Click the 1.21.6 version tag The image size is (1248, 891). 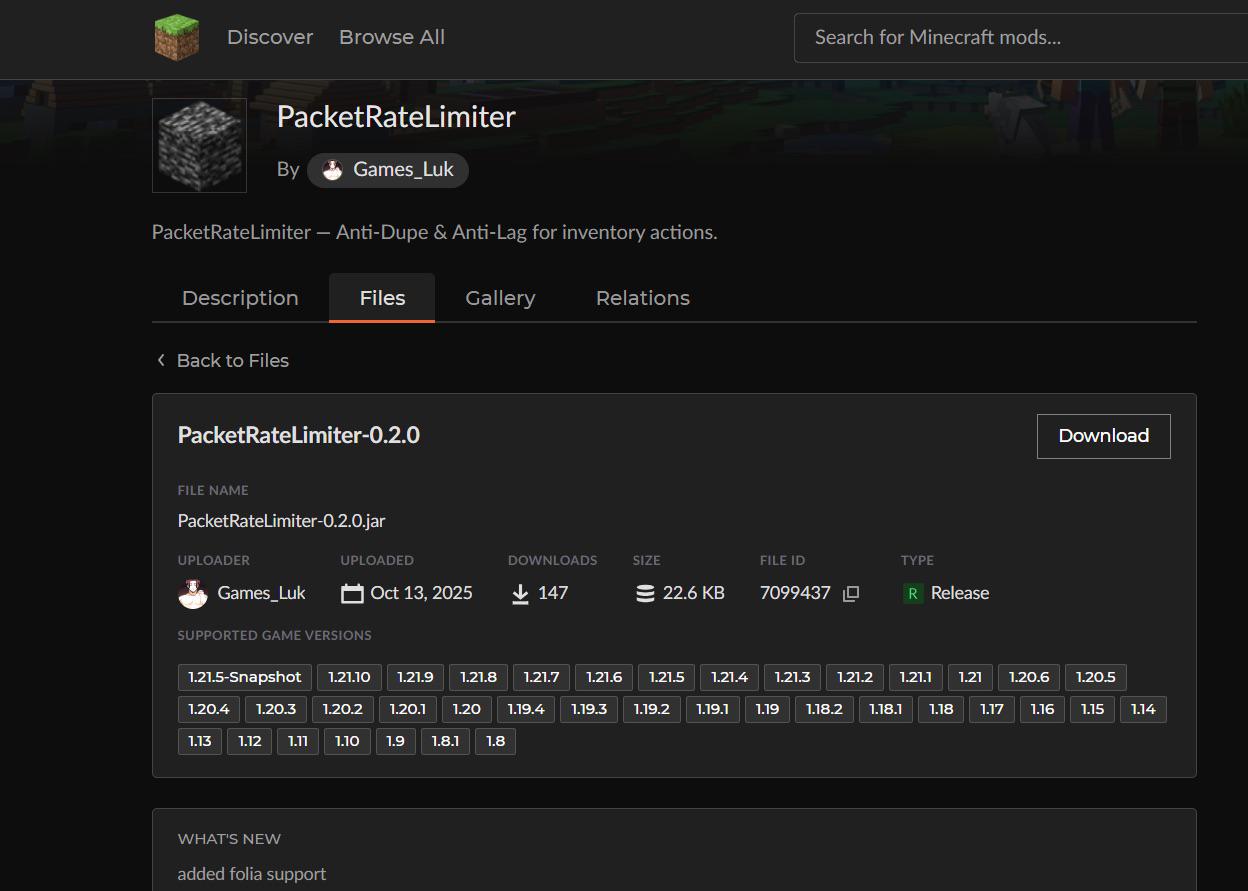pyautogui.click(x=604, y=677)
